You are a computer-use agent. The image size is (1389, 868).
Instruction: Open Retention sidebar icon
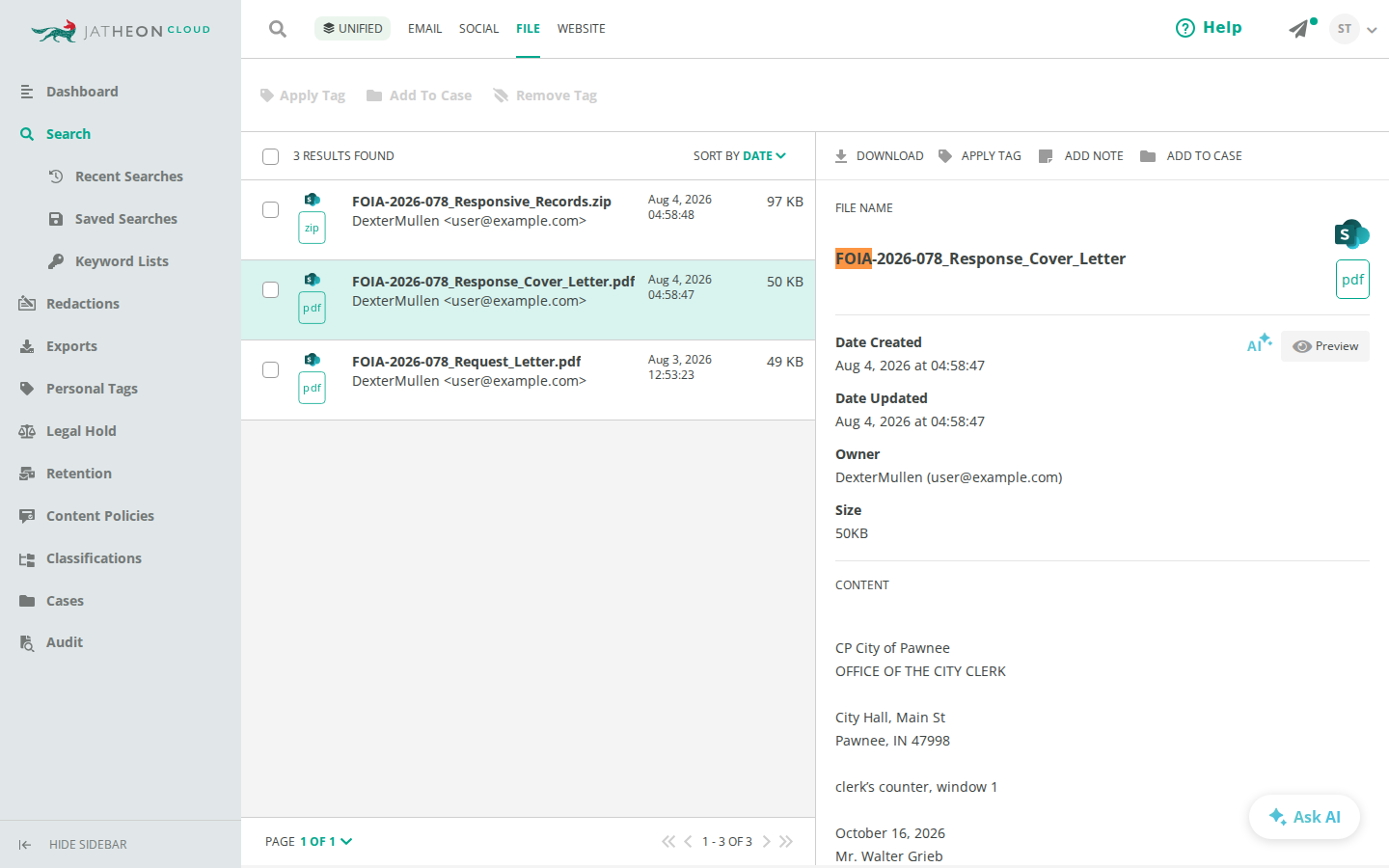(27, 474)
